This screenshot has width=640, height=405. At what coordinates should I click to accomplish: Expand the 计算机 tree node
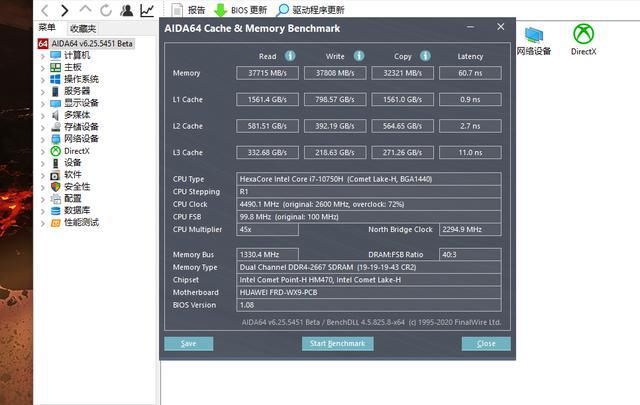[x=42, y=55]
